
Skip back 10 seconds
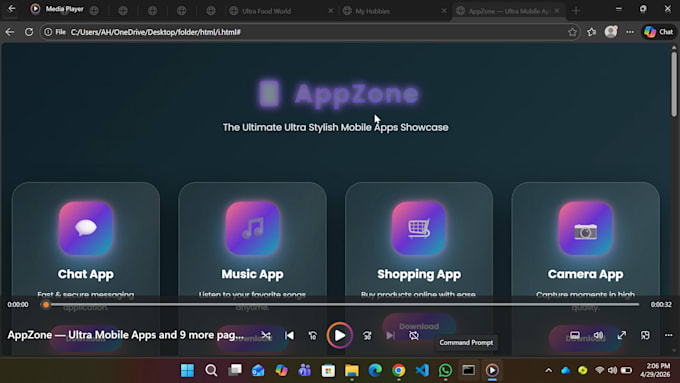point(313,335)
